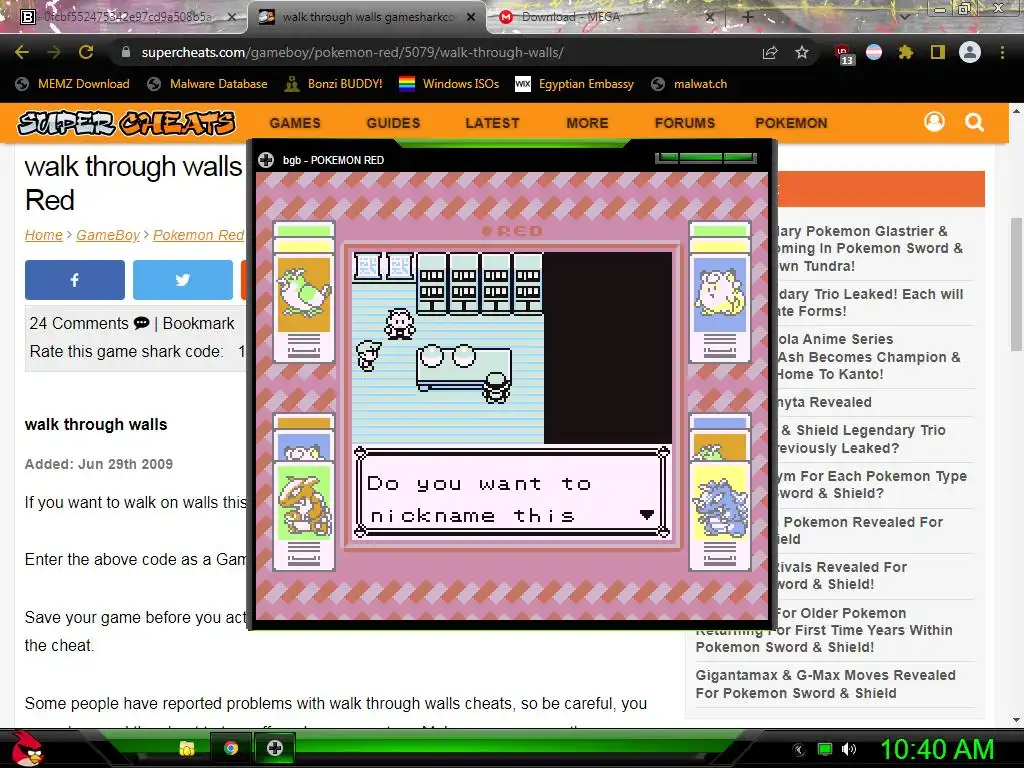Open the Windows ISOs bookmark
The image size is (1024, 768).
449,84
